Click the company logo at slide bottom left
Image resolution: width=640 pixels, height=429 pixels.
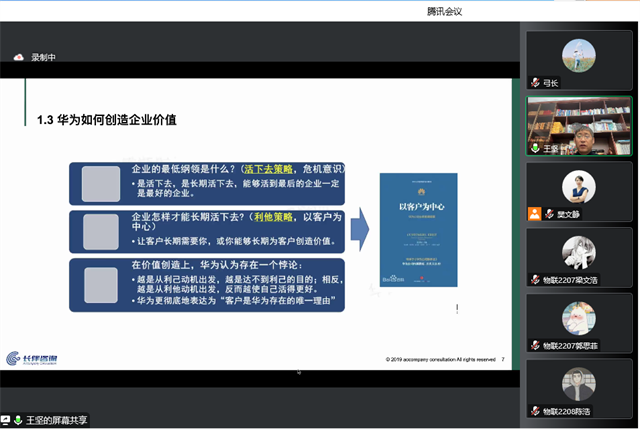pyautogui.click(x=31, y=358)
